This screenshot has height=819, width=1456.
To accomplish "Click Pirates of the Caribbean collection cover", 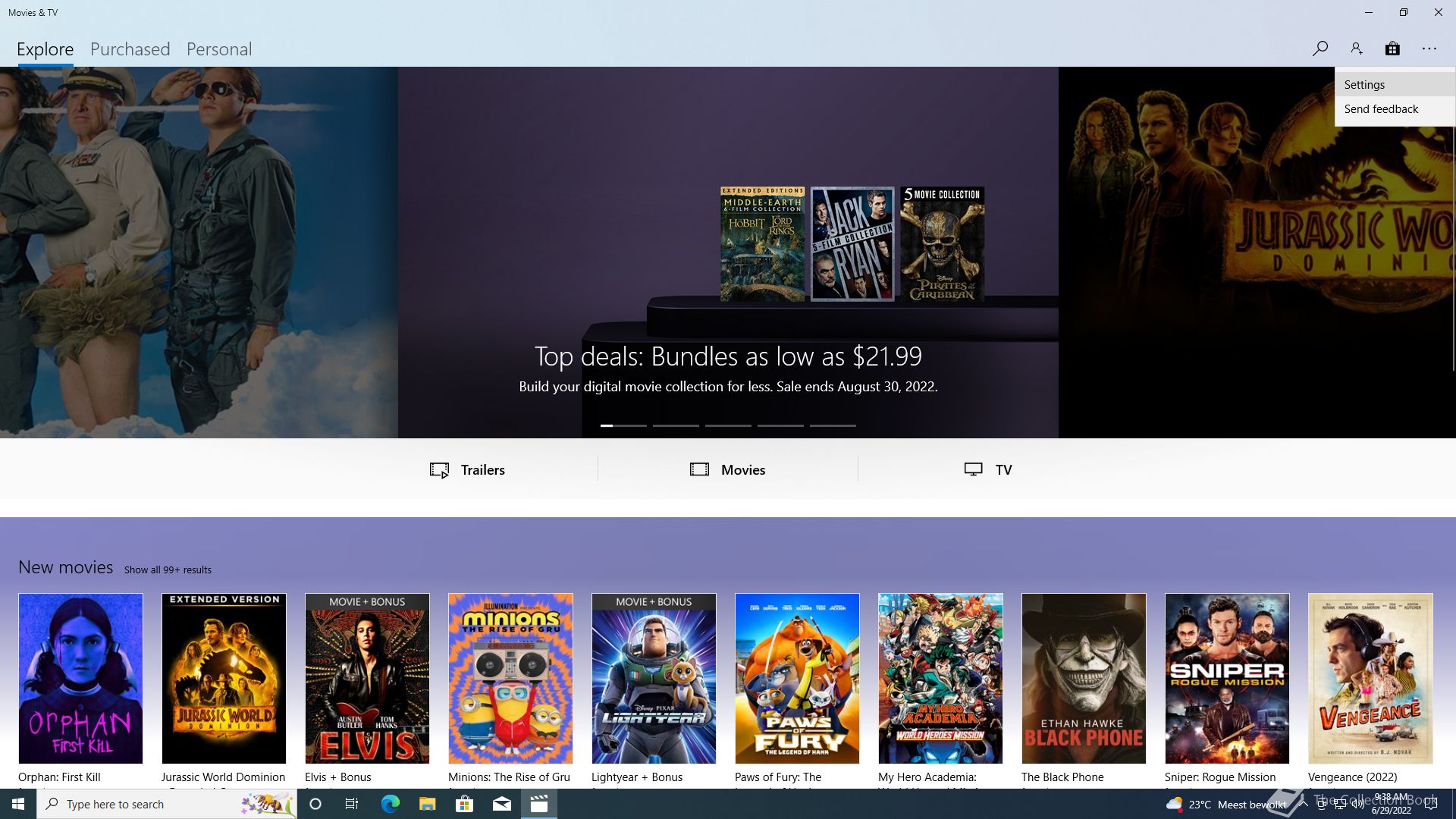I will coord(943,244).
